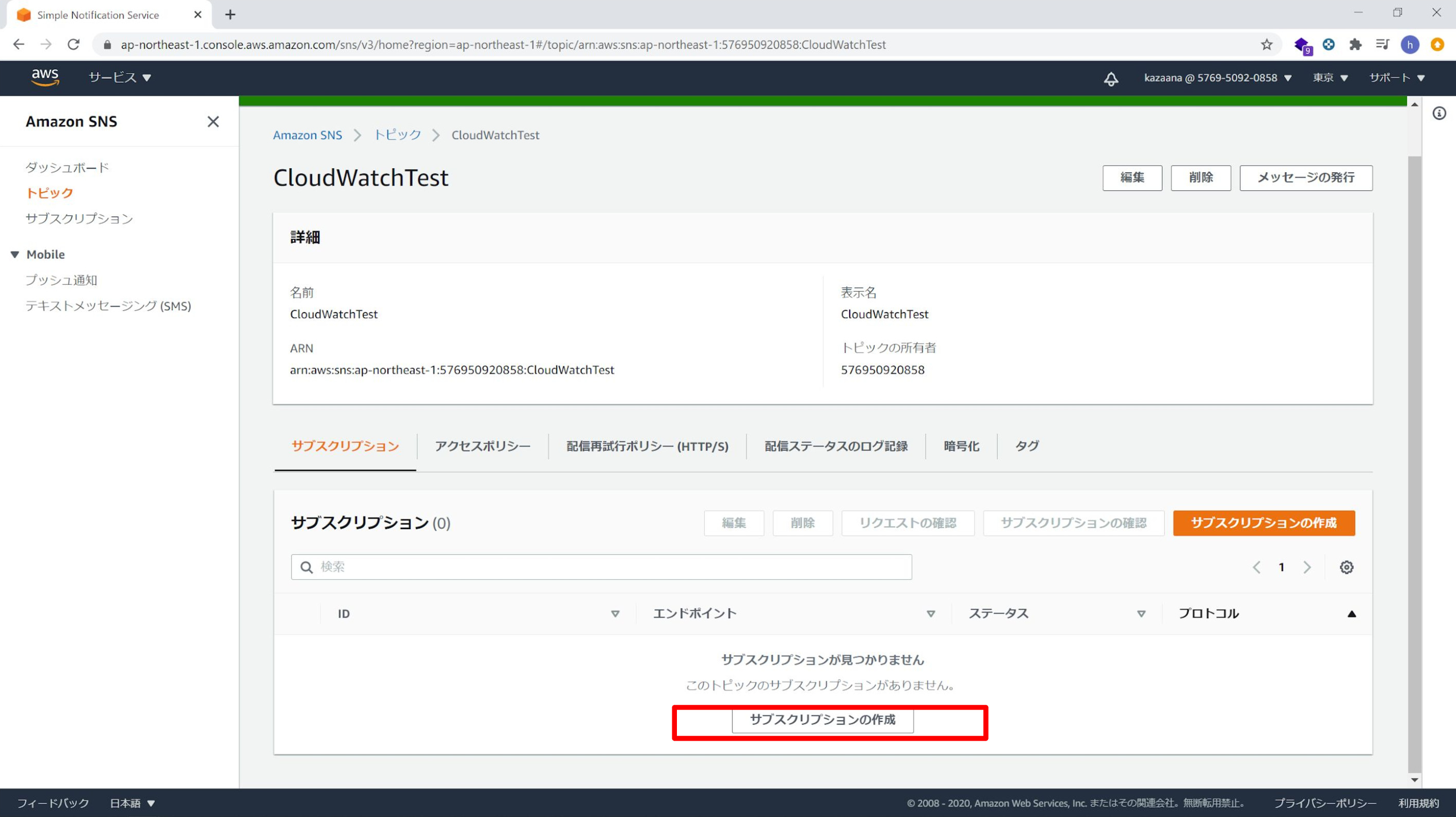Switch to 暗号化 tab
The image size is (1456, 817).
961,446
